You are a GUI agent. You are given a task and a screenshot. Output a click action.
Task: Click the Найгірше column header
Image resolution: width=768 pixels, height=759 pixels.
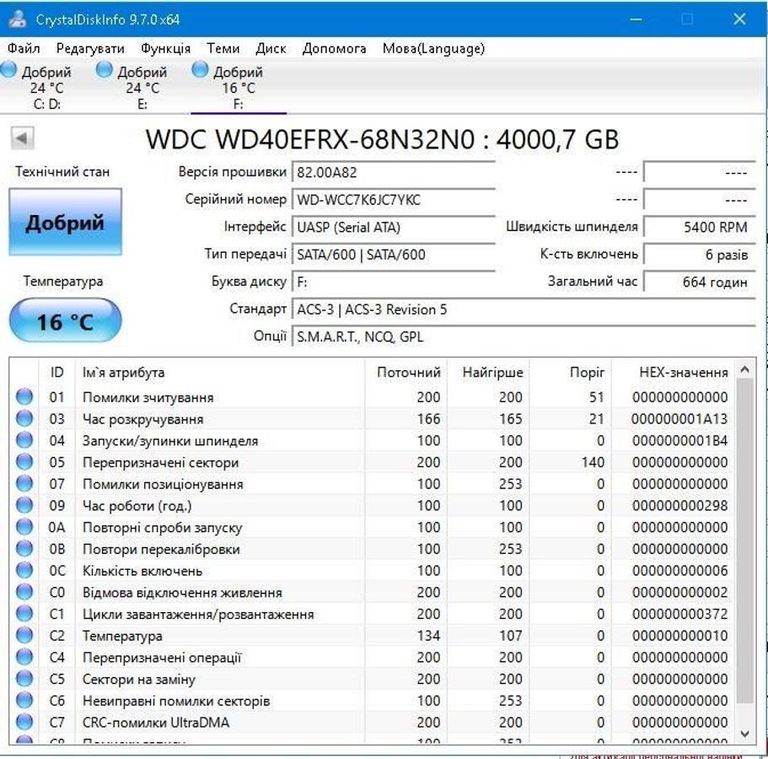(x=488, y=372)
